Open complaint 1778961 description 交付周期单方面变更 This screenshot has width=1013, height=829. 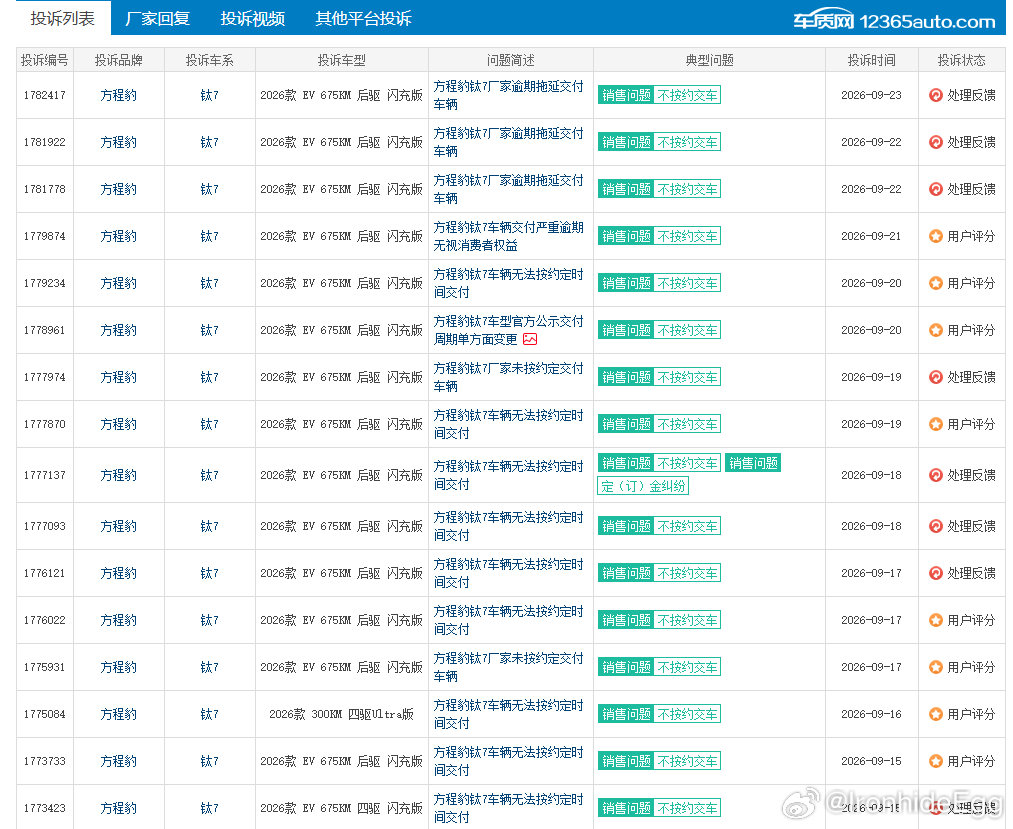[x=508, y=330]
